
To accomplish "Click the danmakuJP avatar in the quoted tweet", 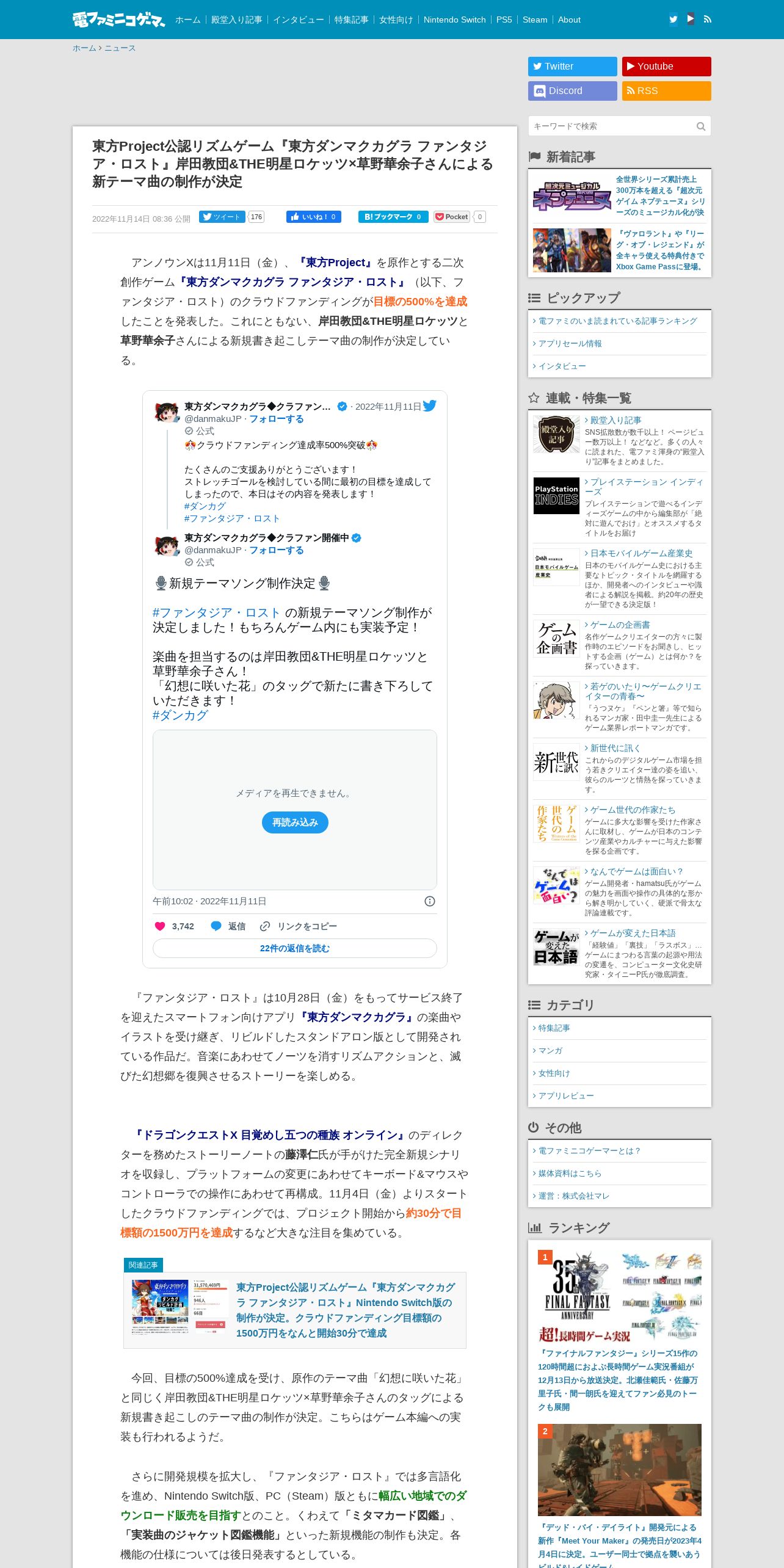I will tap(167, 413).
